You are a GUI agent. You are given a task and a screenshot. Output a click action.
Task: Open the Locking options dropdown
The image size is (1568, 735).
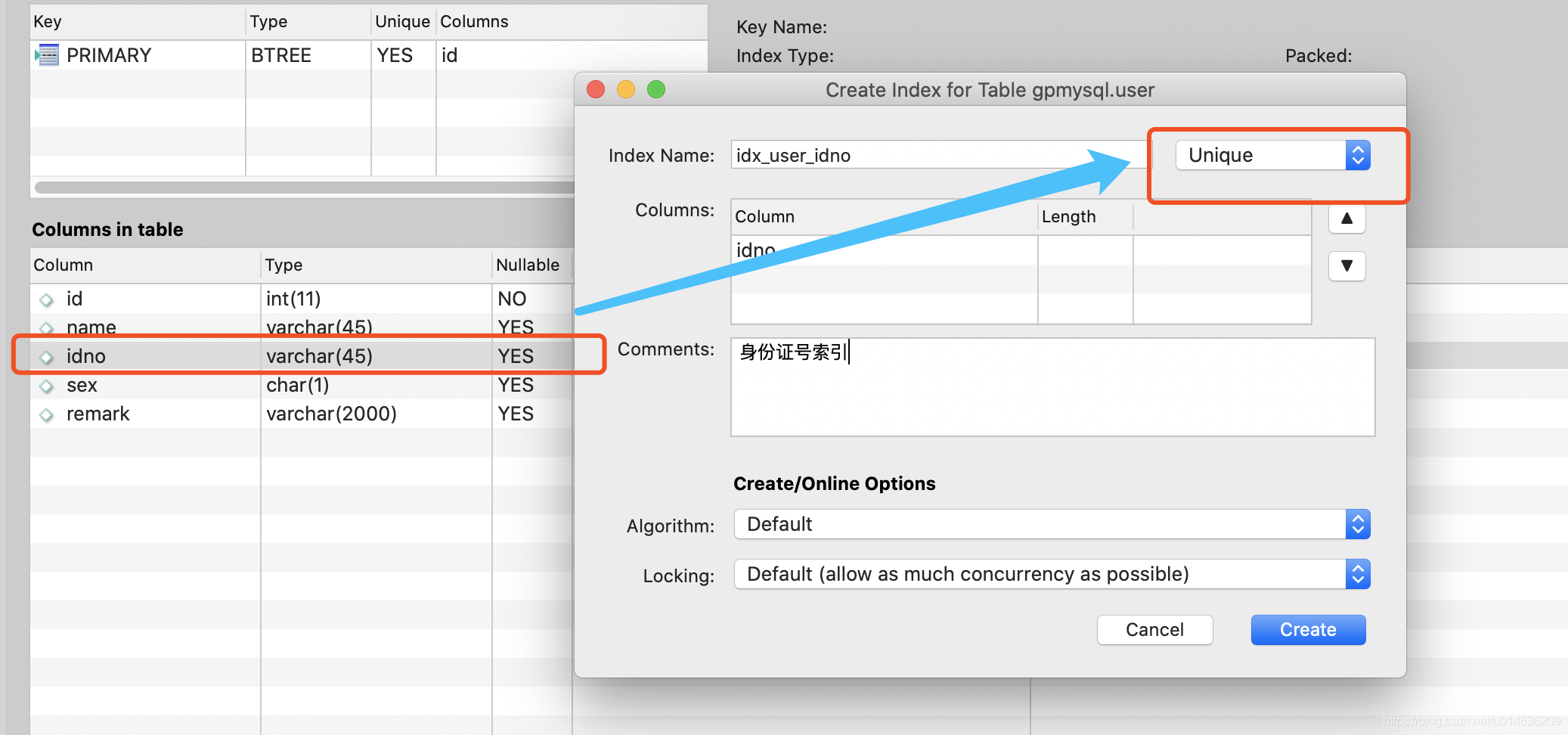pos(1052,574)
